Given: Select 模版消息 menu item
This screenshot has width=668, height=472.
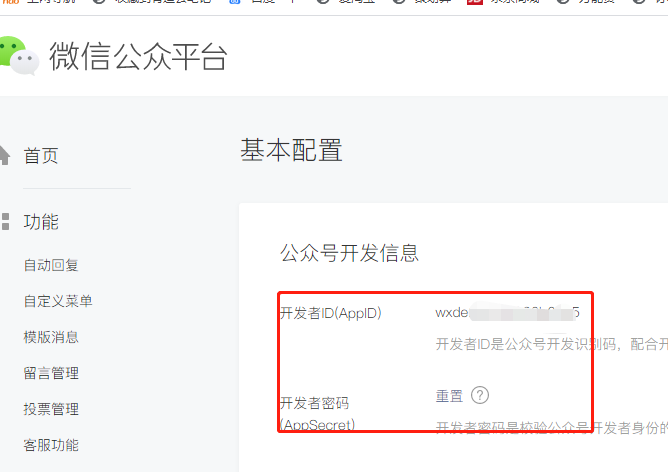Looking at the screenshot, I should [x=51, y=337].
